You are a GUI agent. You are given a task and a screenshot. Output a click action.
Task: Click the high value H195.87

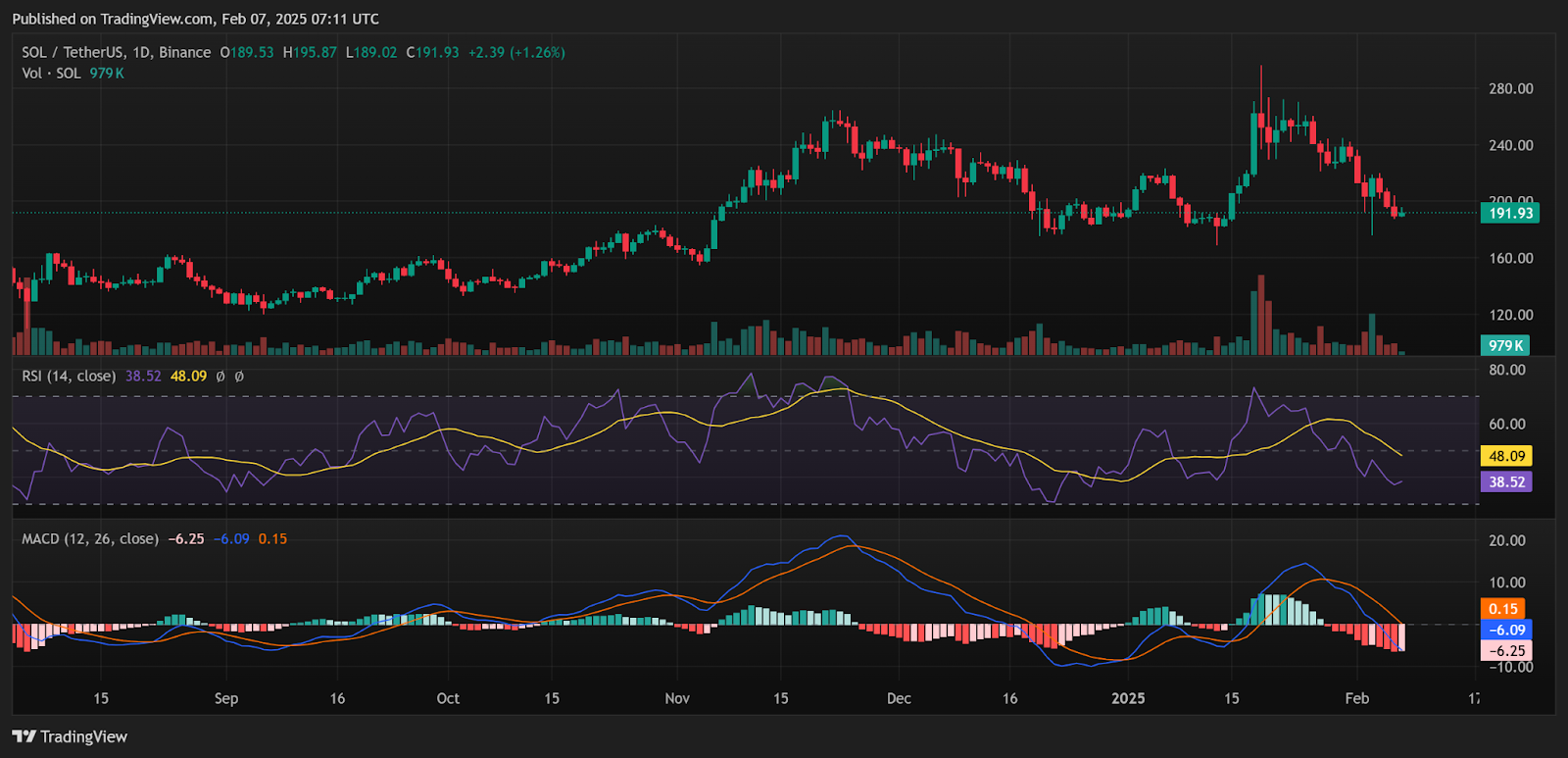pyautogui.click(x=310, y=53)
